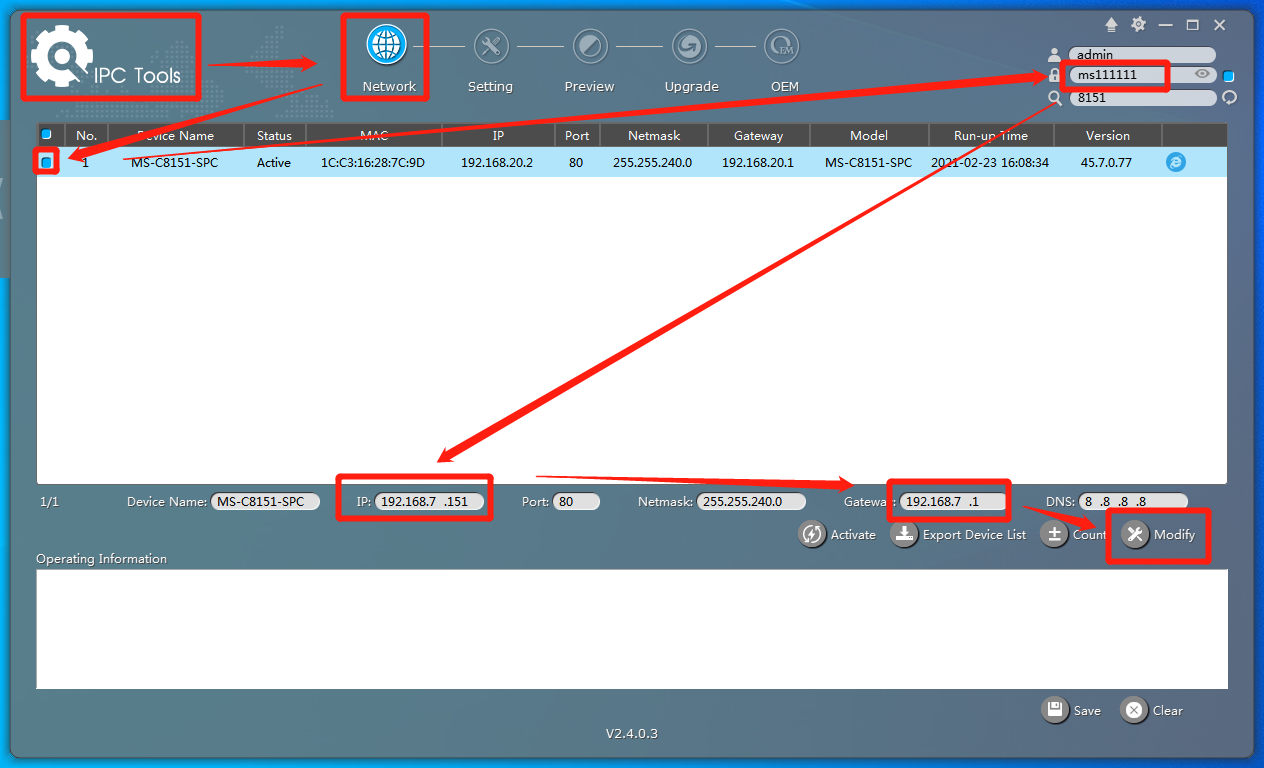Click the Count button
Screen dimensions: 1264x768
(1073, 535)
